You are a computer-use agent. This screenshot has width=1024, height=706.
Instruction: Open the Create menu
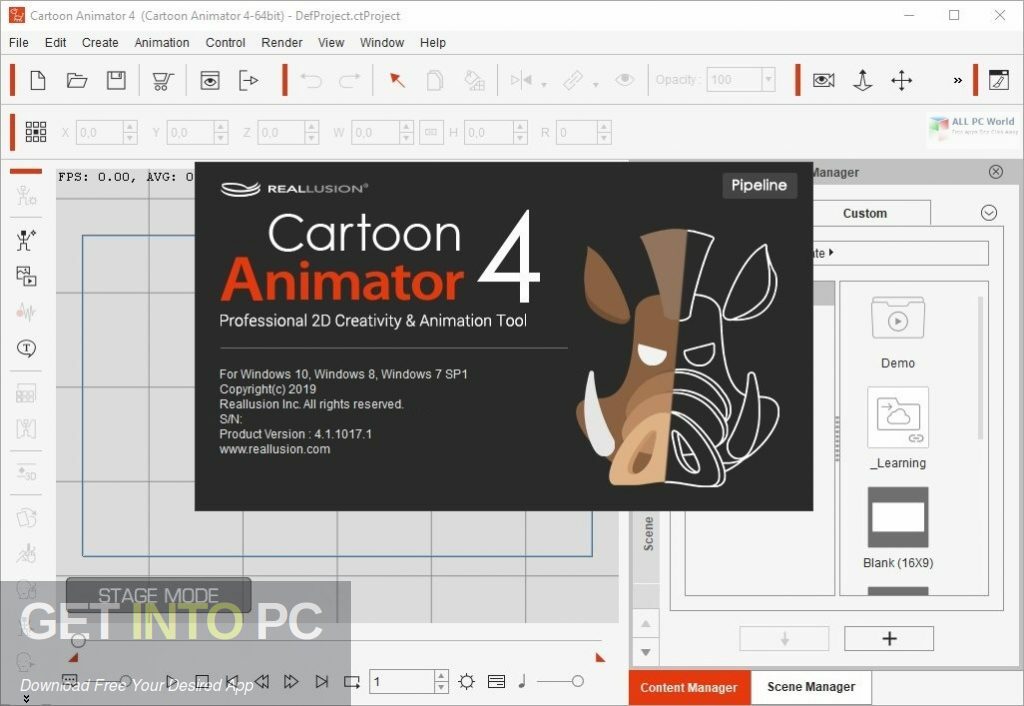[x=100, y=42]
